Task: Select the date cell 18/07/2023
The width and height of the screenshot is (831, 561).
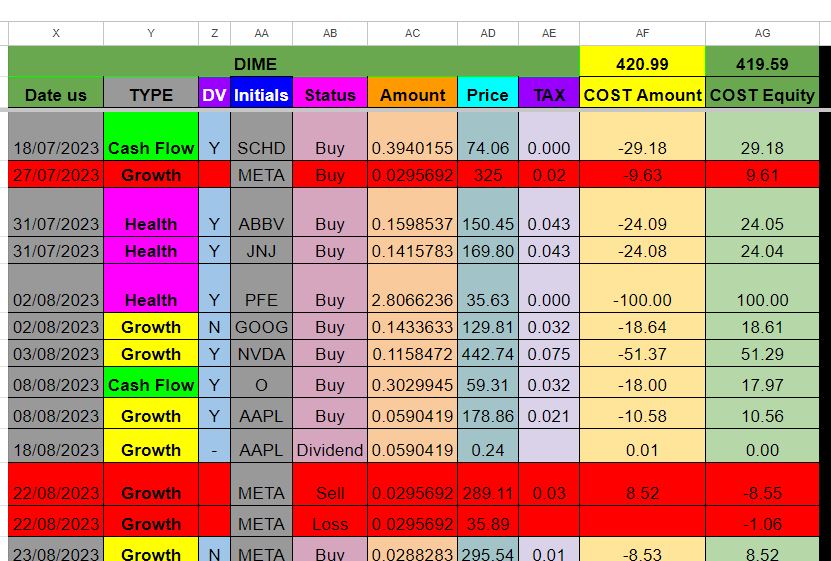Action: click(x=56, y=136)
